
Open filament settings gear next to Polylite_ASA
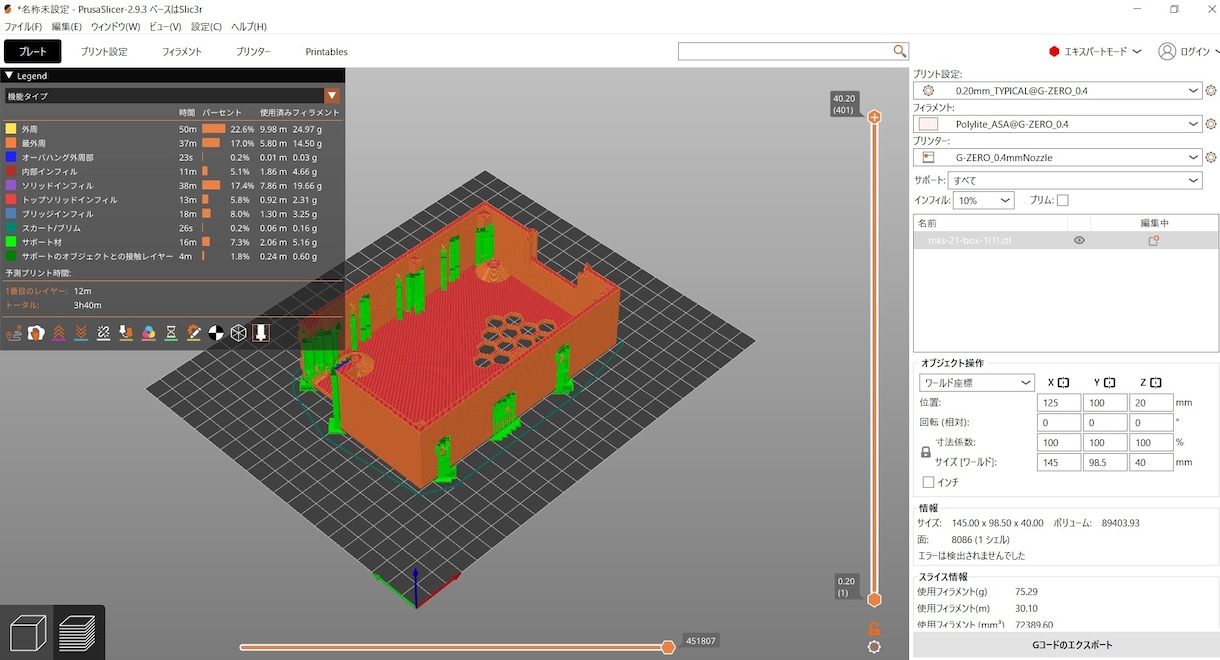[x=1211, y=124]
